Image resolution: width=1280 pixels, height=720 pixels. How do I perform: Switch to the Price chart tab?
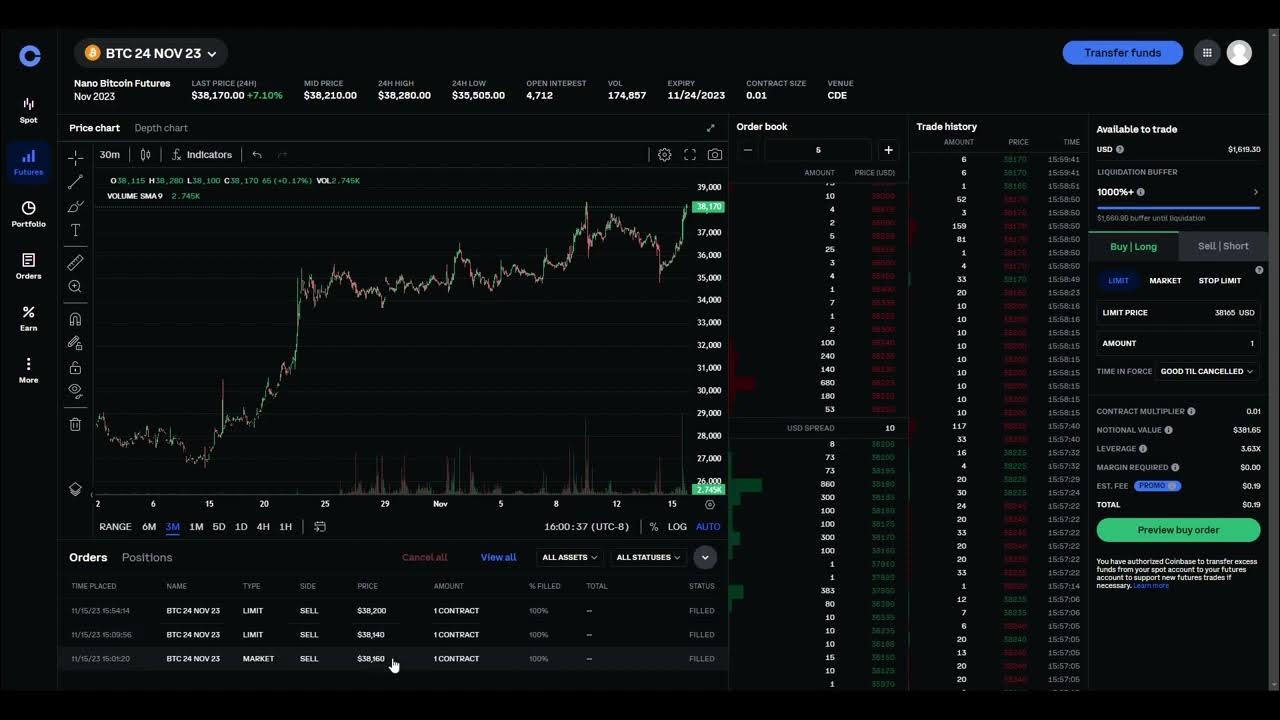pyautogui.click(x=94, y=128)
